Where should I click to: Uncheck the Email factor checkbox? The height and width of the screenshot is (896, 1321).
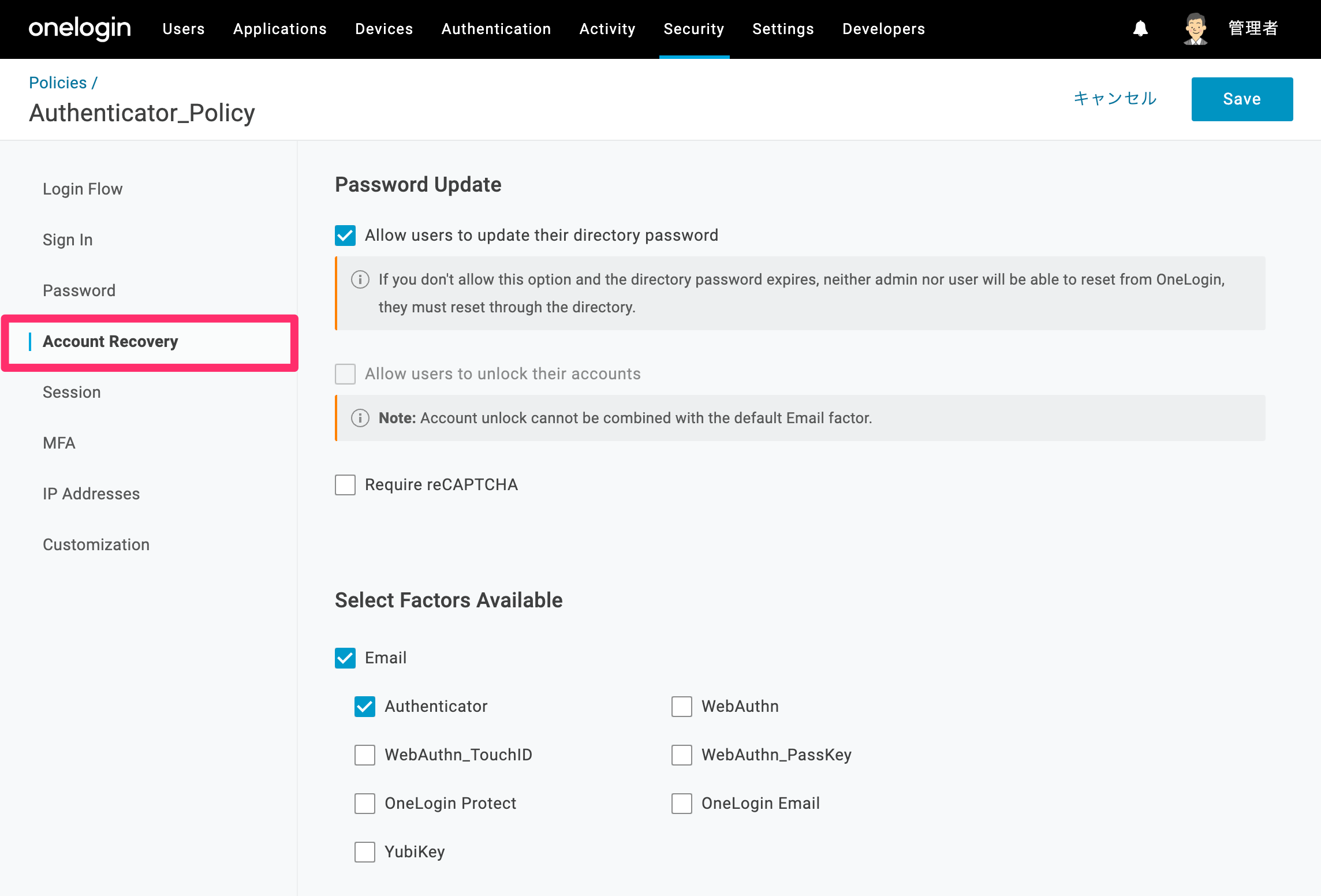345,658
